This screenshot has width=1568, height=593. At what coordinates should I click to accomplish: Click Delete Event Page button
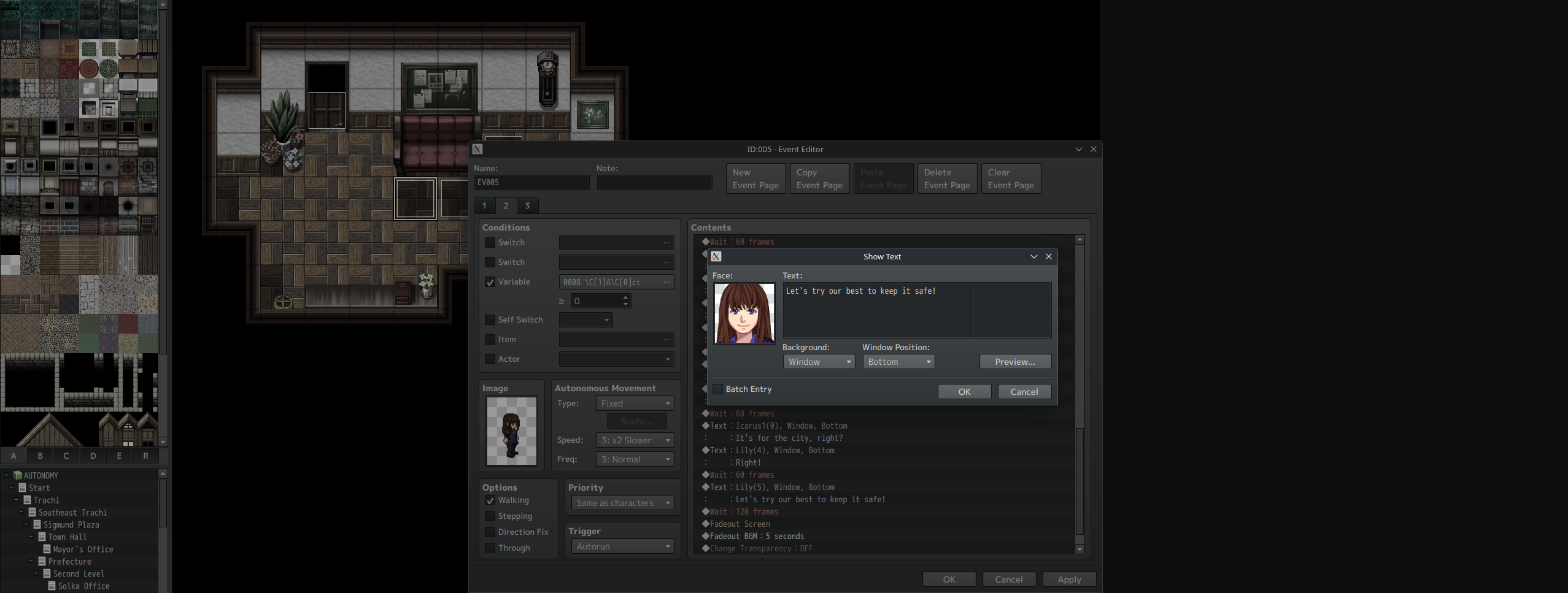tap(947, 178)
